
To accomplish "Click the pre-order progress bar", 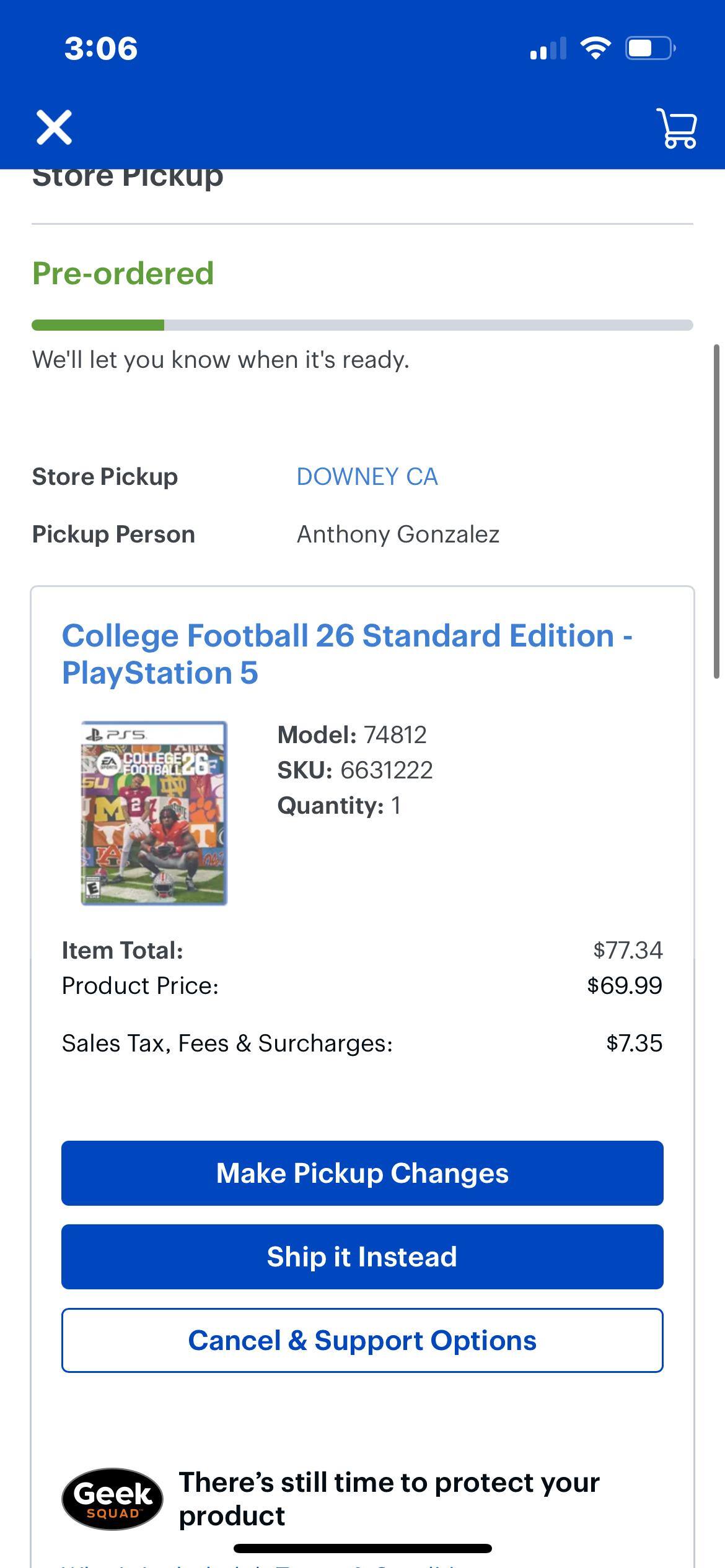I will (x=362, y=325).
